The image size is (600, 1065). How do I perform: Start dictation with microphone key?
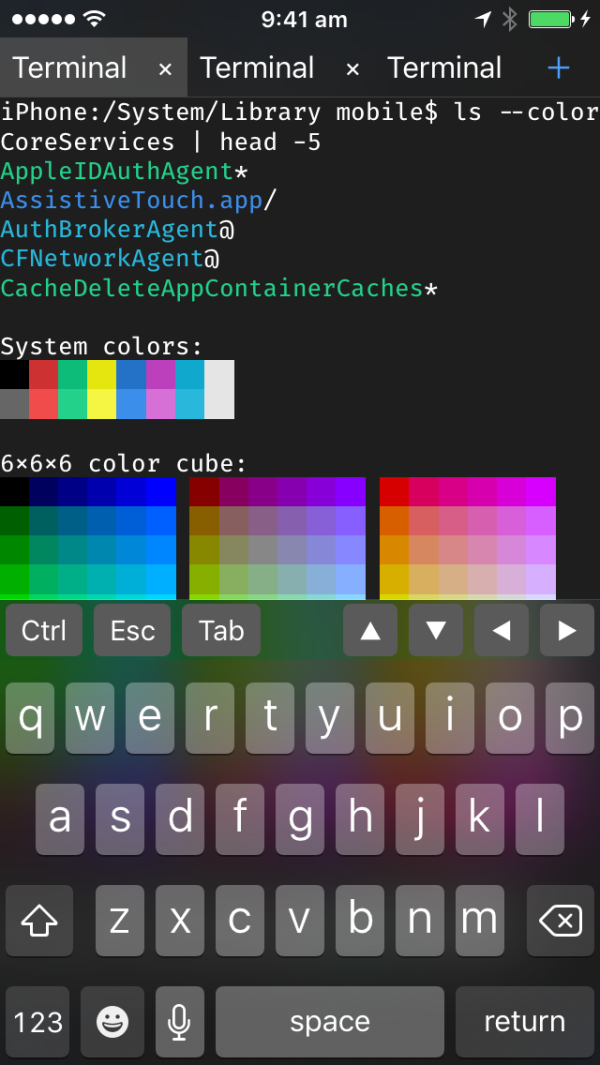click(x=179, y=1021)
